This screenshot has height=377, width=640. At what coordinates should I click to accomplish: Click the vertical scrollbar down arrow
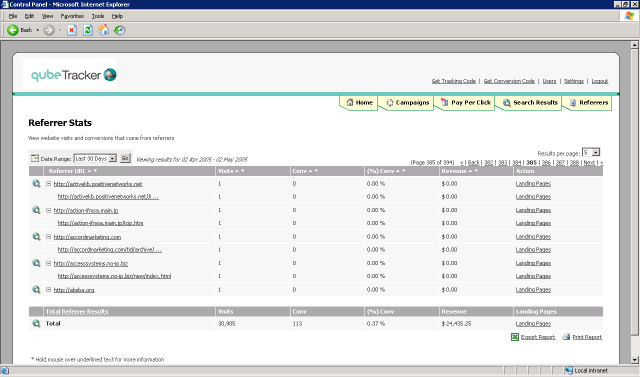click(635, 360)
